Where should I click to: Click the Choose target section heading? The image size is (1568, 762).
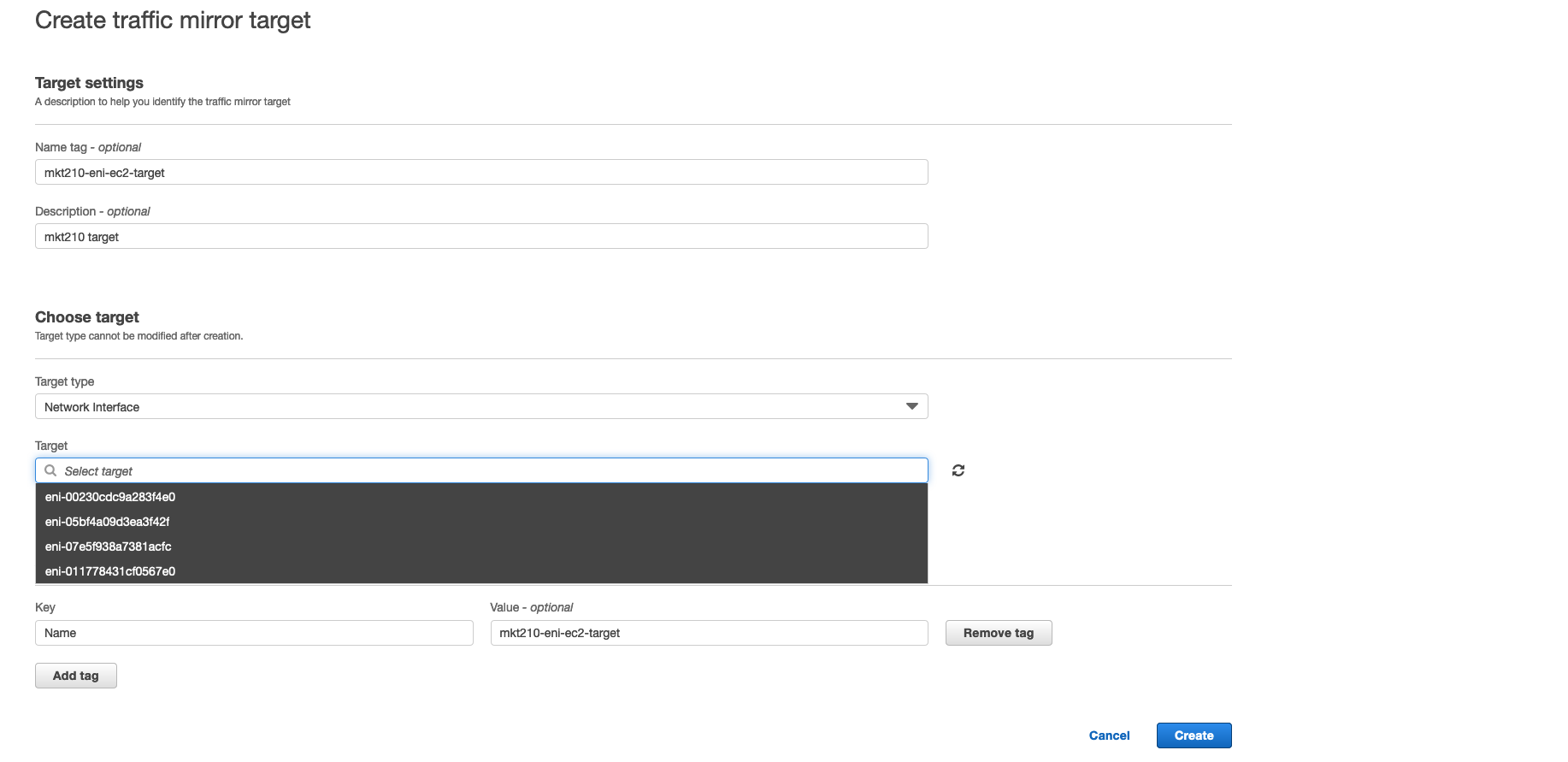tap(87, 317)
